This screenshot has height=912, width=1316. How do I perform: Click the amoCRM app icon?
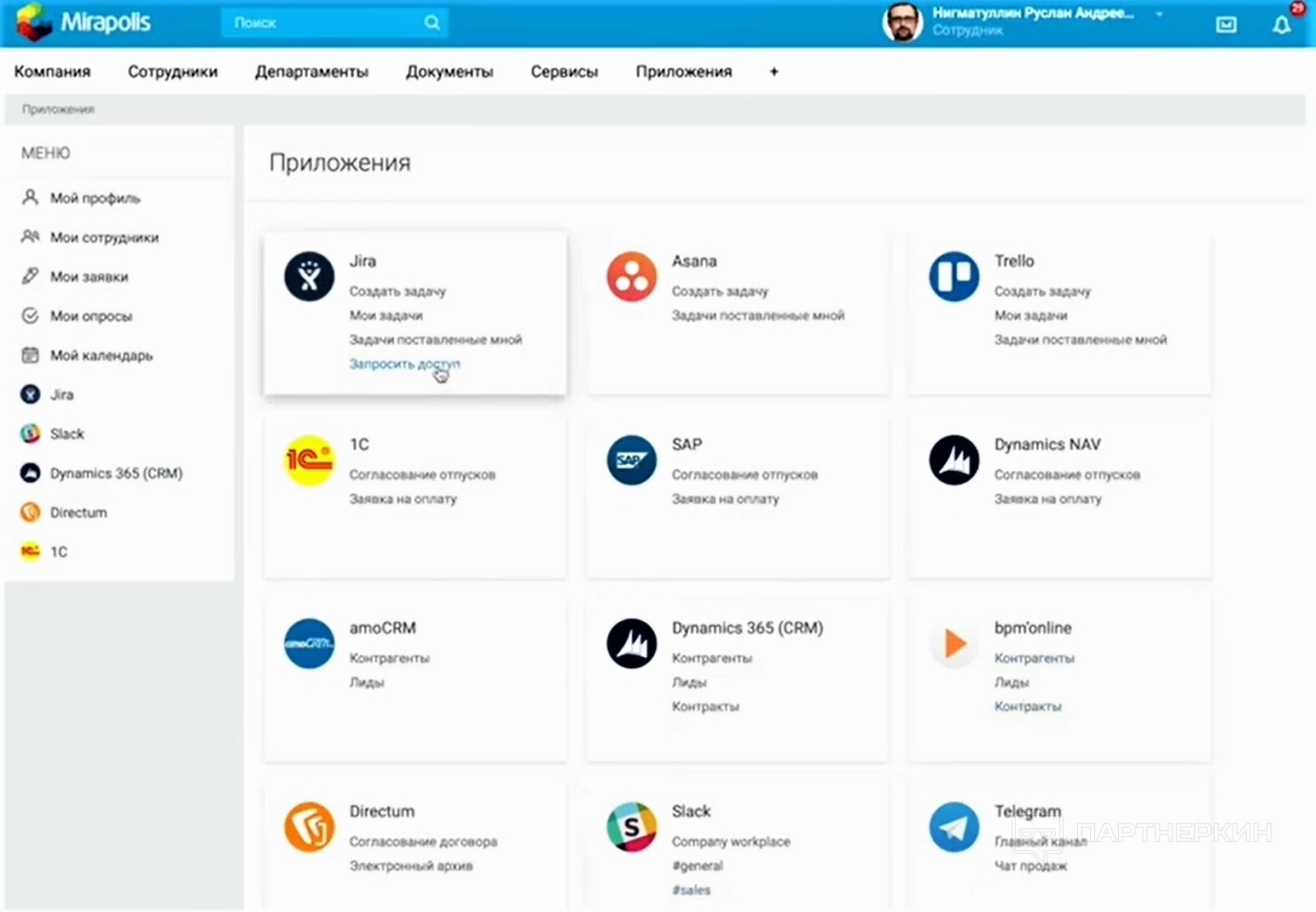(309, 643)
